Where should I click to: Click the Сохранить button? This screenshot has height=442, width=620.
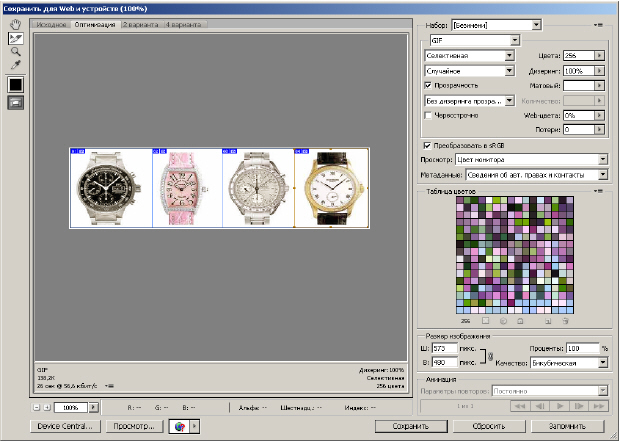click(x=410, y=426)
